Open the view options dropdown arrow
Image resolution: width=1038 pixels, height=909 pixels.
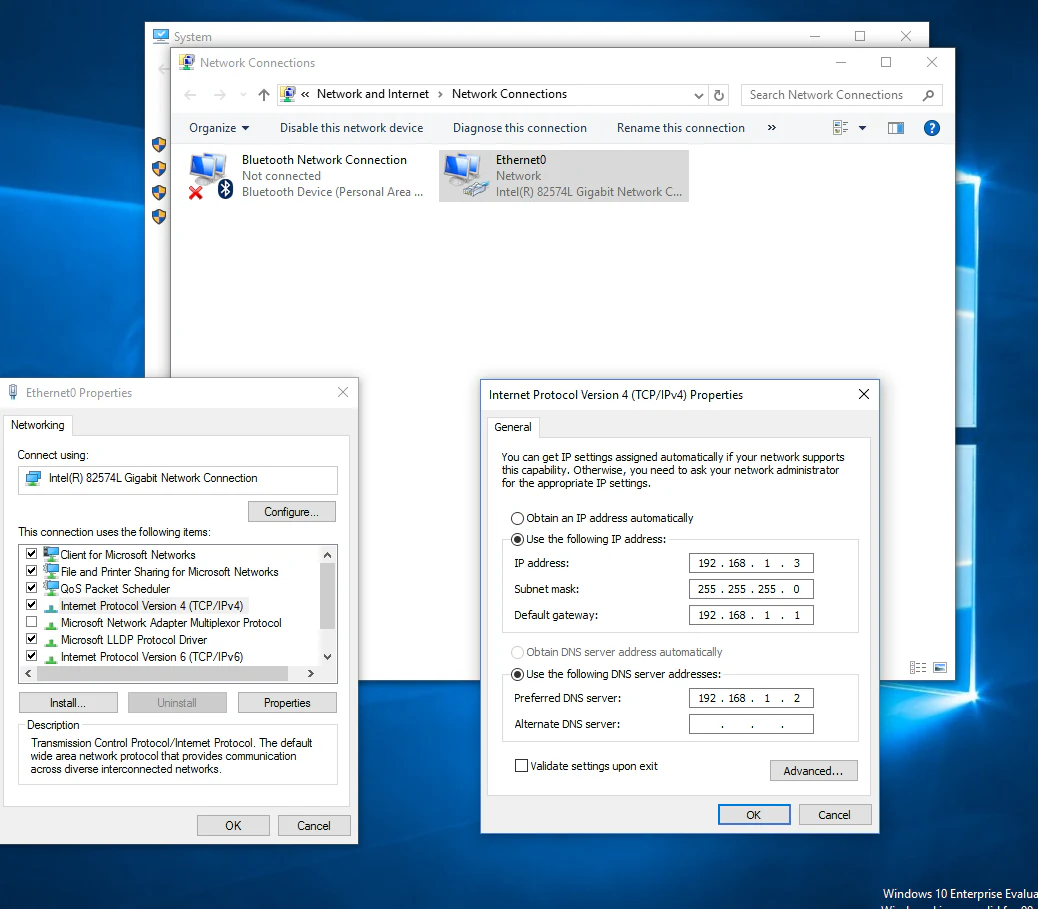click(x=863, y=128)
